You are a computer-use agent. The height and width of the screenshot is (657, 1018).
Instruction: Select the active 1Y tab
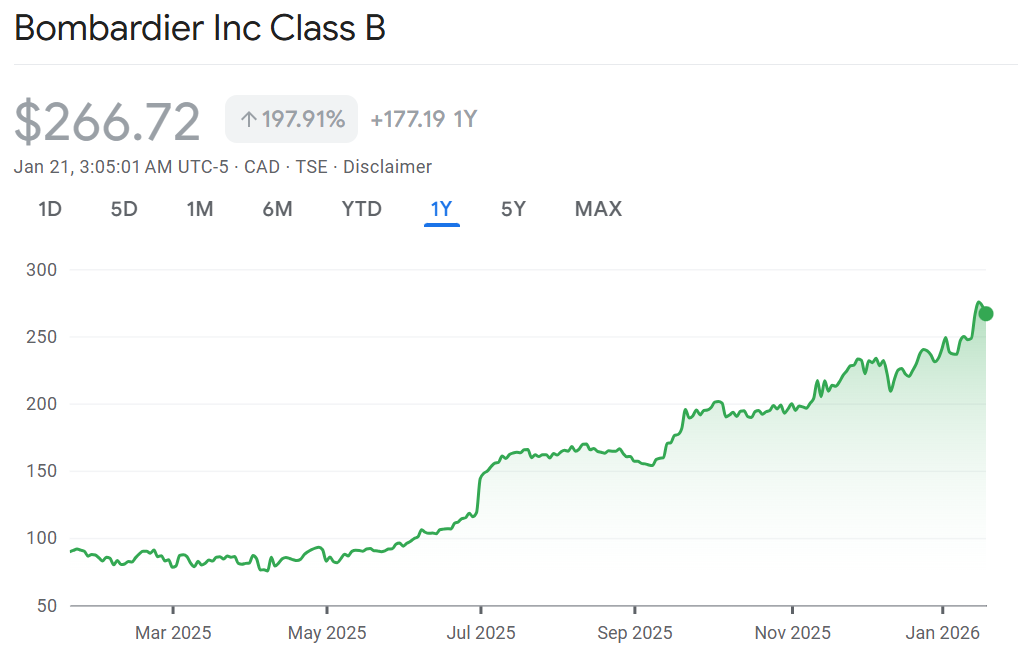click(x=441, y=209)
